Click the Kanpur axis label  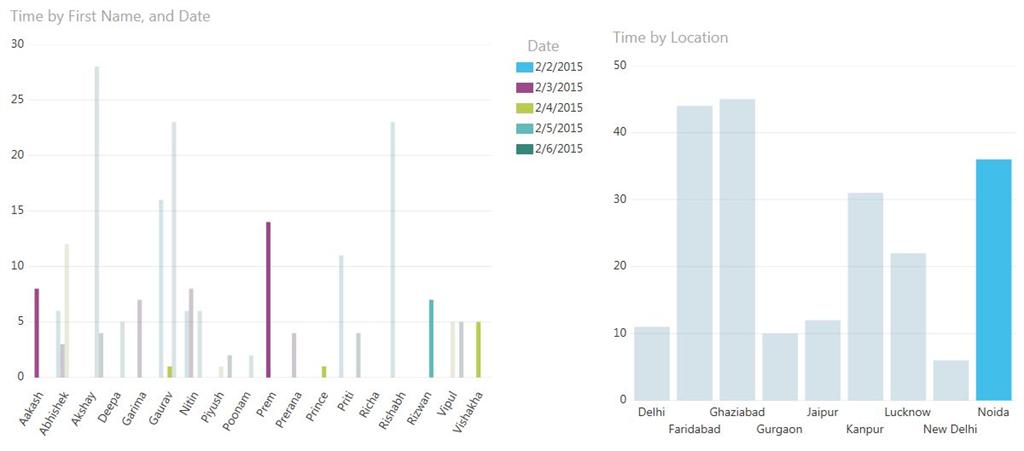pyautogui.click(x=865, y=429)
